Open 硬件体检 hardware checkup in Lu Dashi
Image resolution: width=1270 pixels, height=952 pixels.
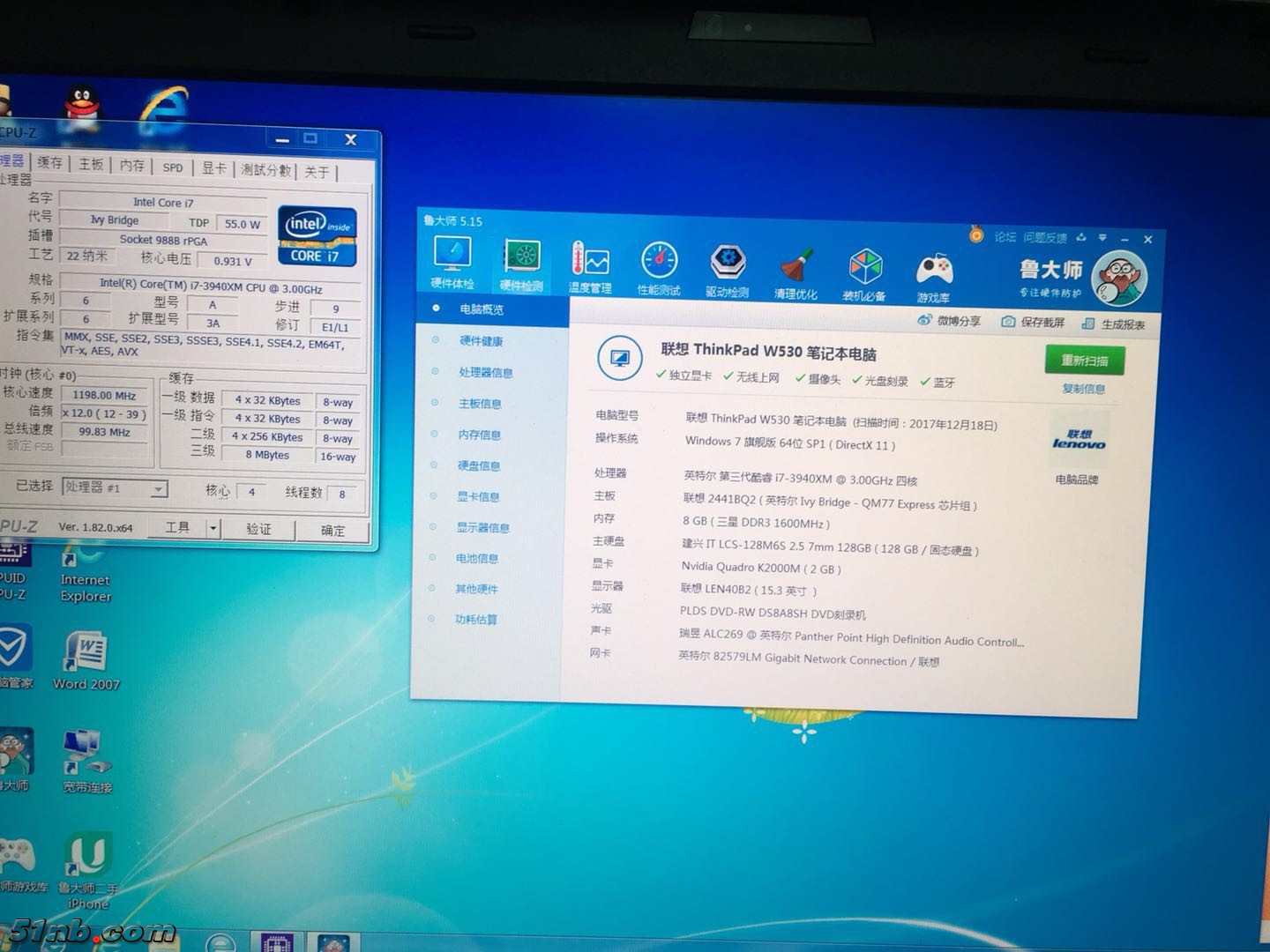point(452,263)
